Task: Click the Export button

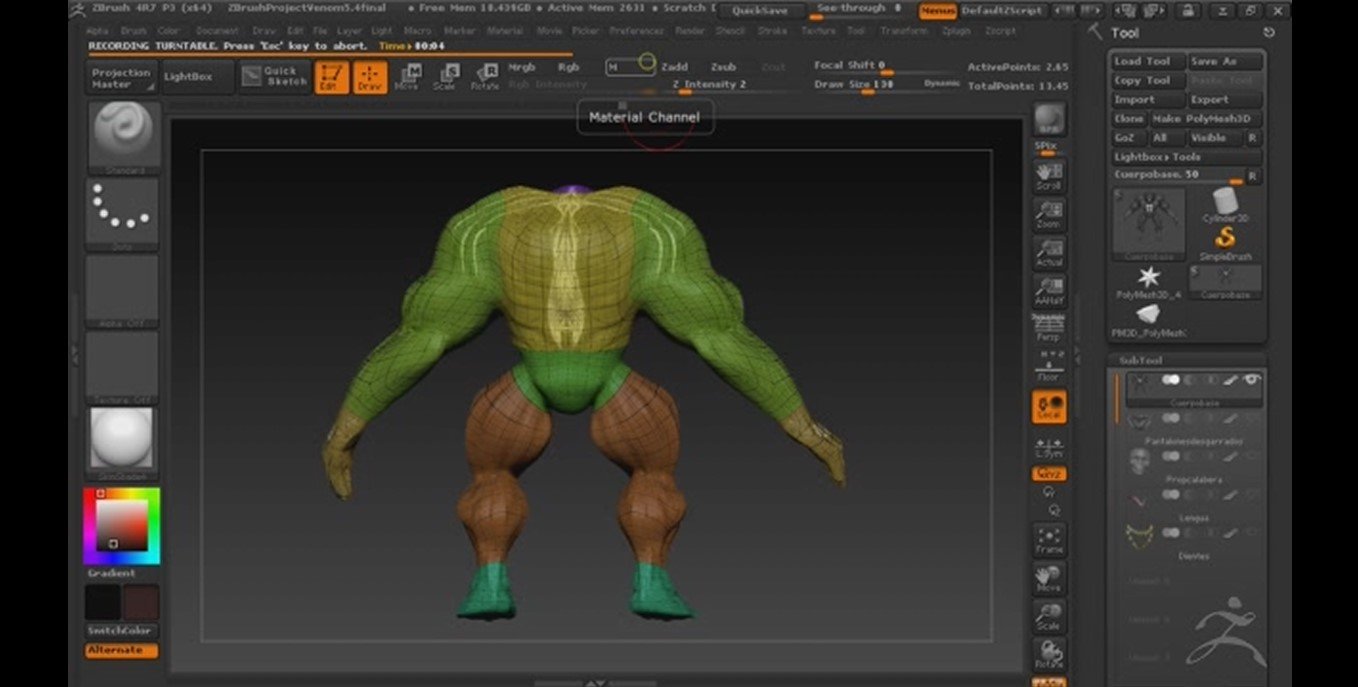Action: tap(1225, 99)
